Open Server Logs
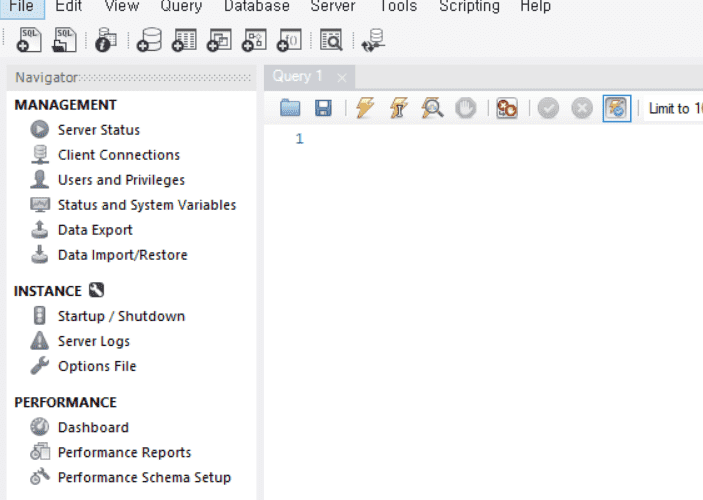Screen dimensions: 703x500 tap(94, 342)
